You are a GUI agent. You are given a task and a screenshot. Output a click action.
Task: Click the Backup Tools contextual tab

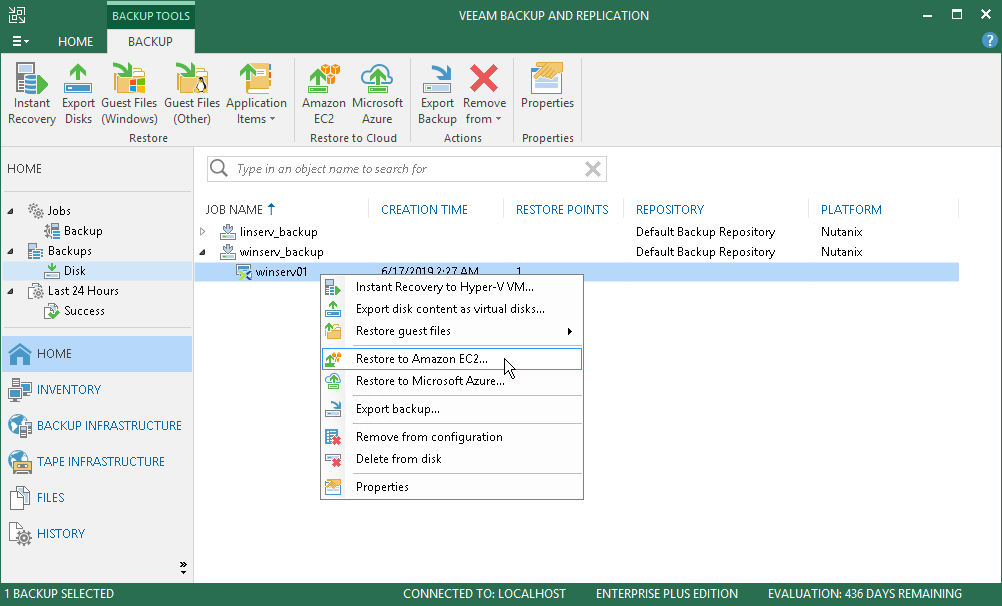(151, 15)
